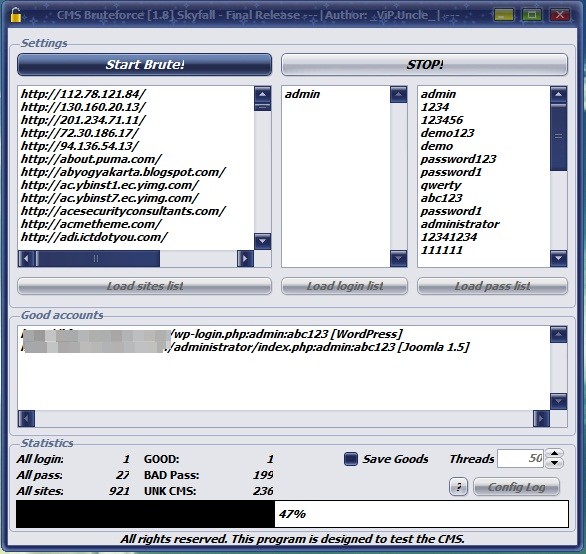
Task: Select admin in the login list
Action: pyautogui.click(x=302, y=94)
